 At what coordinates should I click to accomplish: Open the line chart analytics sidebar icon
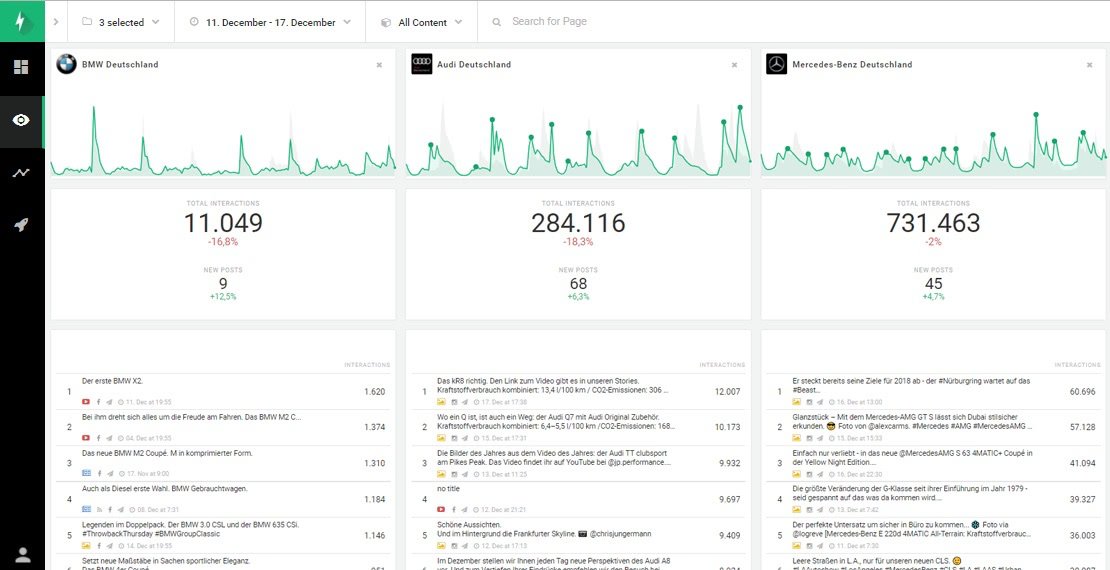[x=21, y=173]
